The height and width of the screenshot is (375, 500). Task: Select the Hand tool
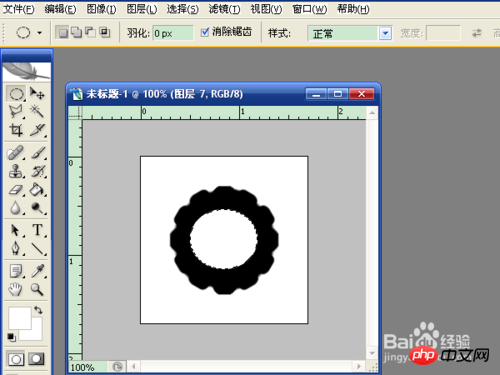pos(16,289)
